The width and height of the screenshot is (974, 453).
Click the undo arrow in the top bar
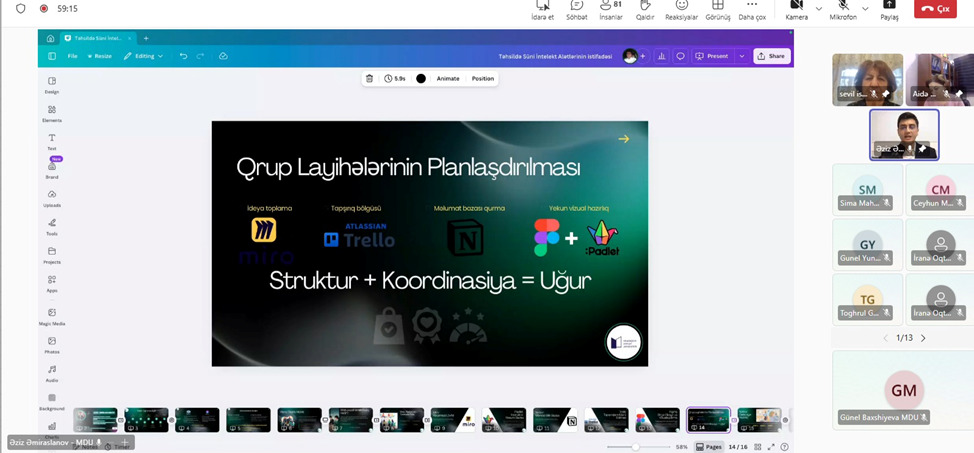(x=183, y=56)
